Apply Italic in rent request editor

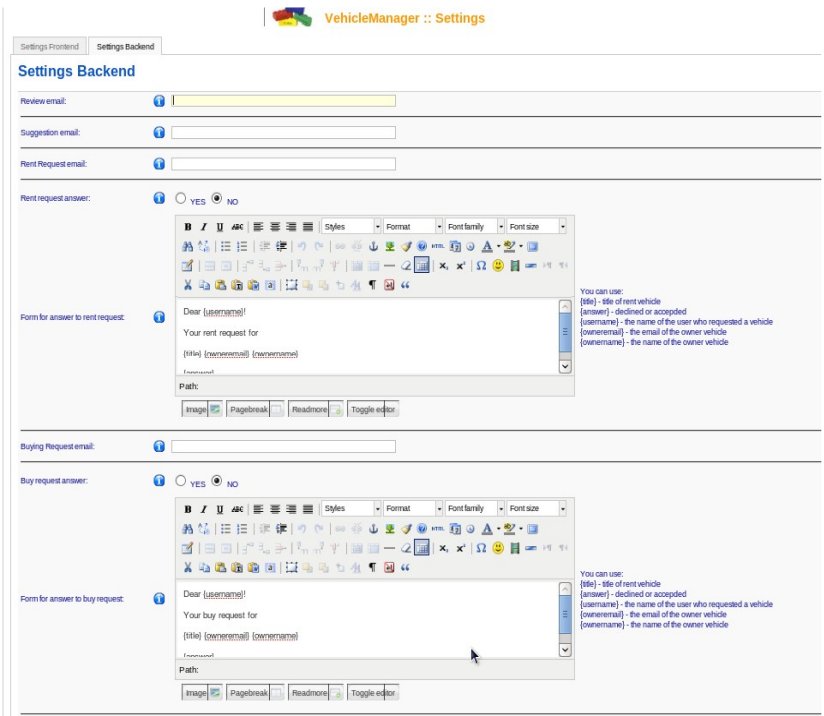(204, 227)
